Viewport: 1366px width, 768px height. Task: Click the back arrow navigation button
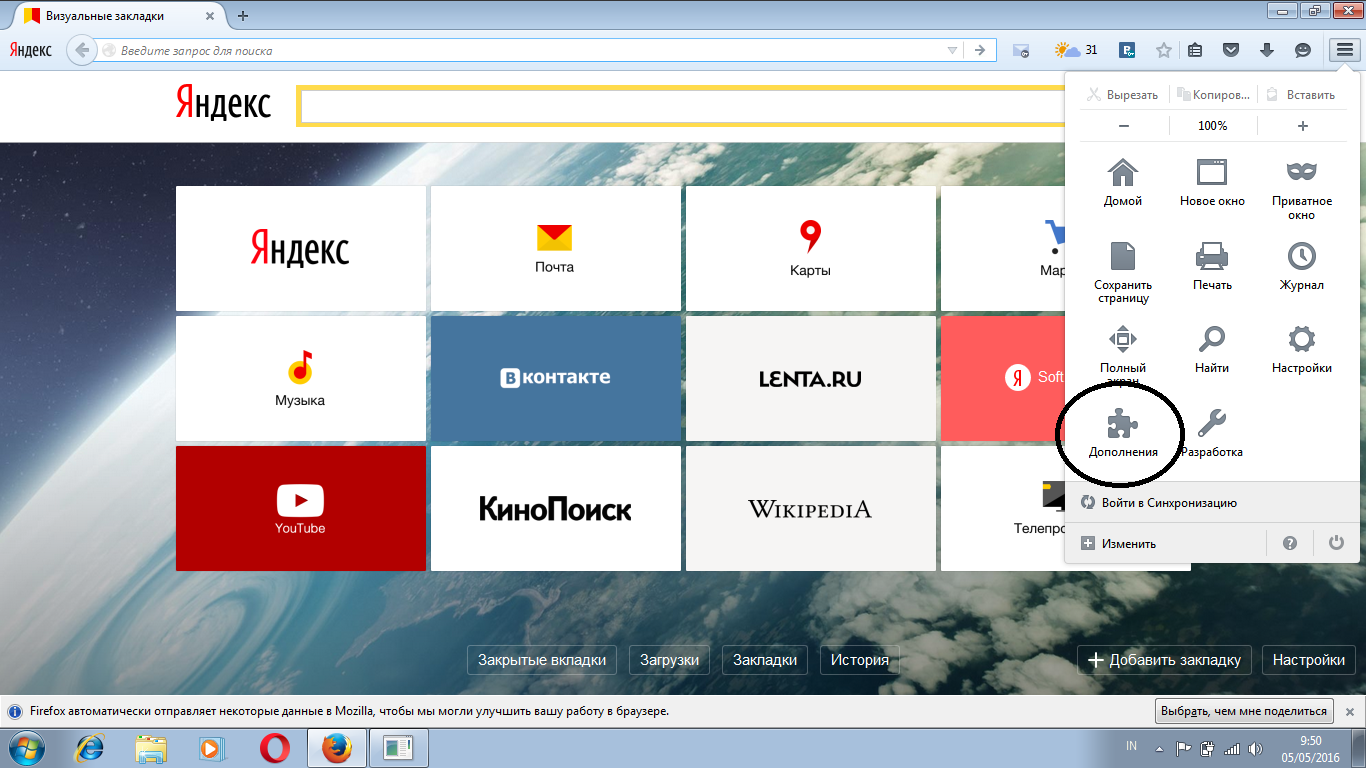point(81,50)
